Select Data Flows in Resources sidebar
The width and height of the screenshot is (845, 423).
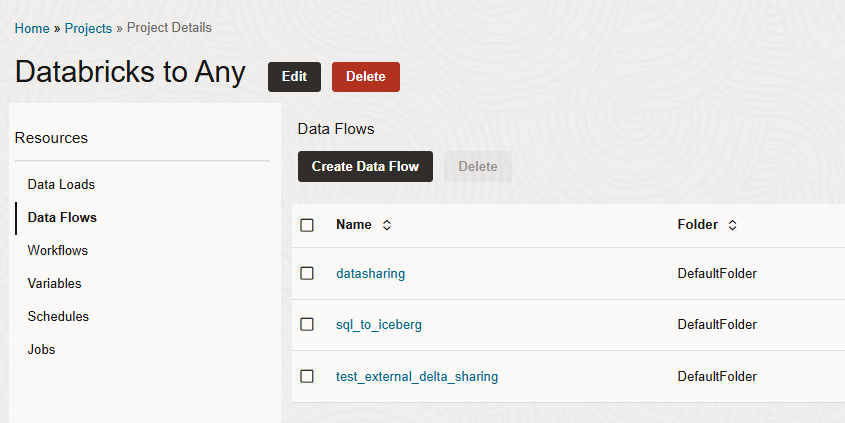coord(62,217)
